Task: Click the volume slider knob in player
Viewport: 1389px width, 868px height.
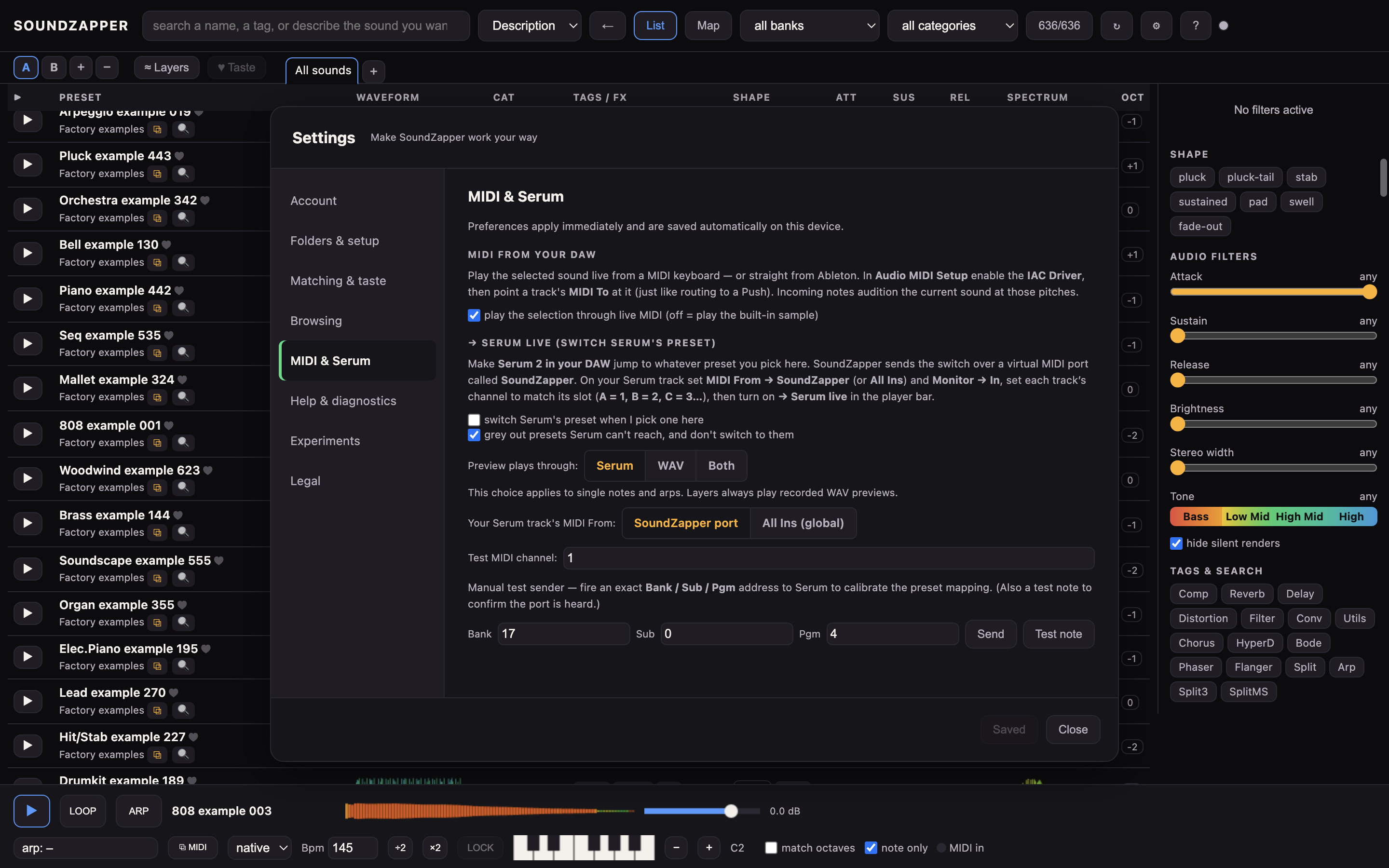Action: coord(731,811)
